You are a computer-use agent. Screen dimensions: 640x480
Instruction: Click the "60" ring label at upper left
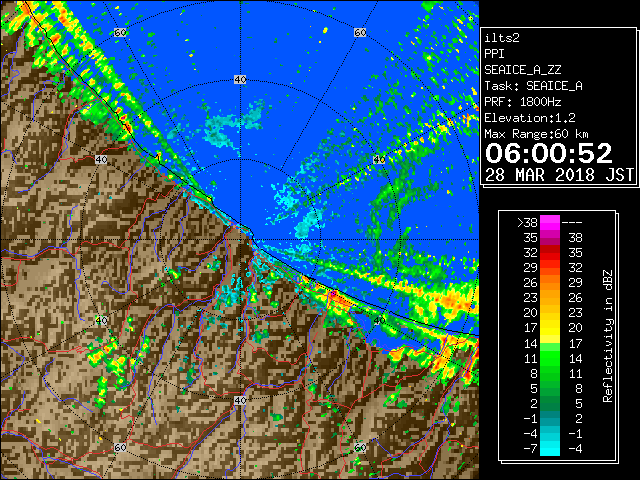coord(120,32)
